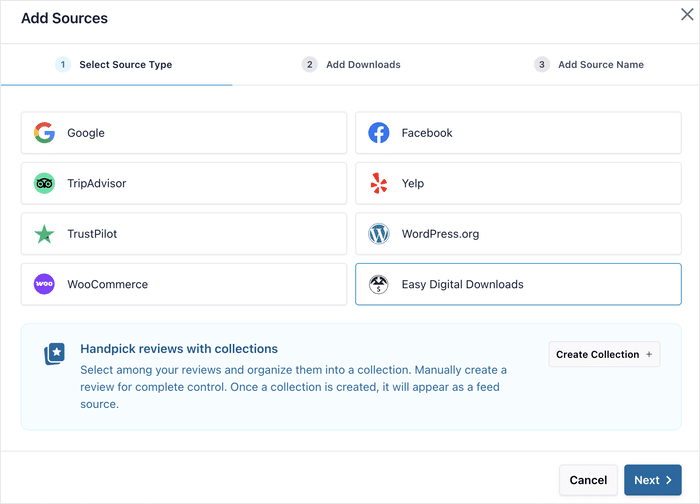Click the step 3 number badge
The height and width of the screenshot is (504, 700).
(x=542, y=65)
